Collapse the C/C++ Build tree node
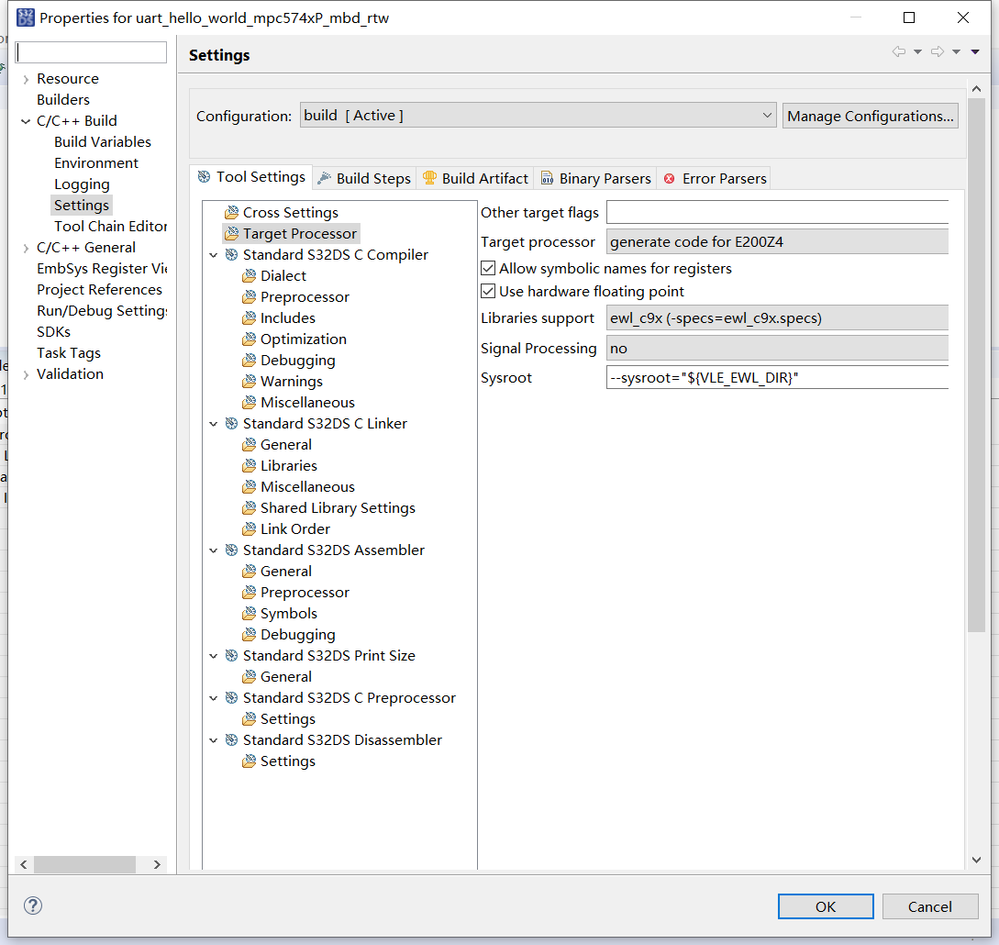The height and width of the screenshot is (945, 999). [x=26, y=121]
